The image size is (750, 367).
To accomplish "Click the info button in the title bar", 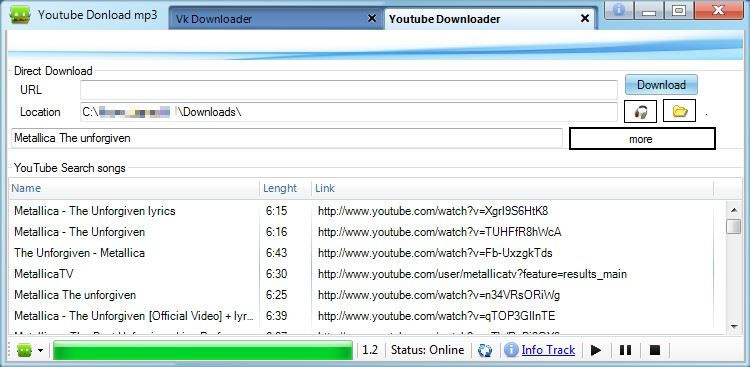I will [x=619, y=10].
